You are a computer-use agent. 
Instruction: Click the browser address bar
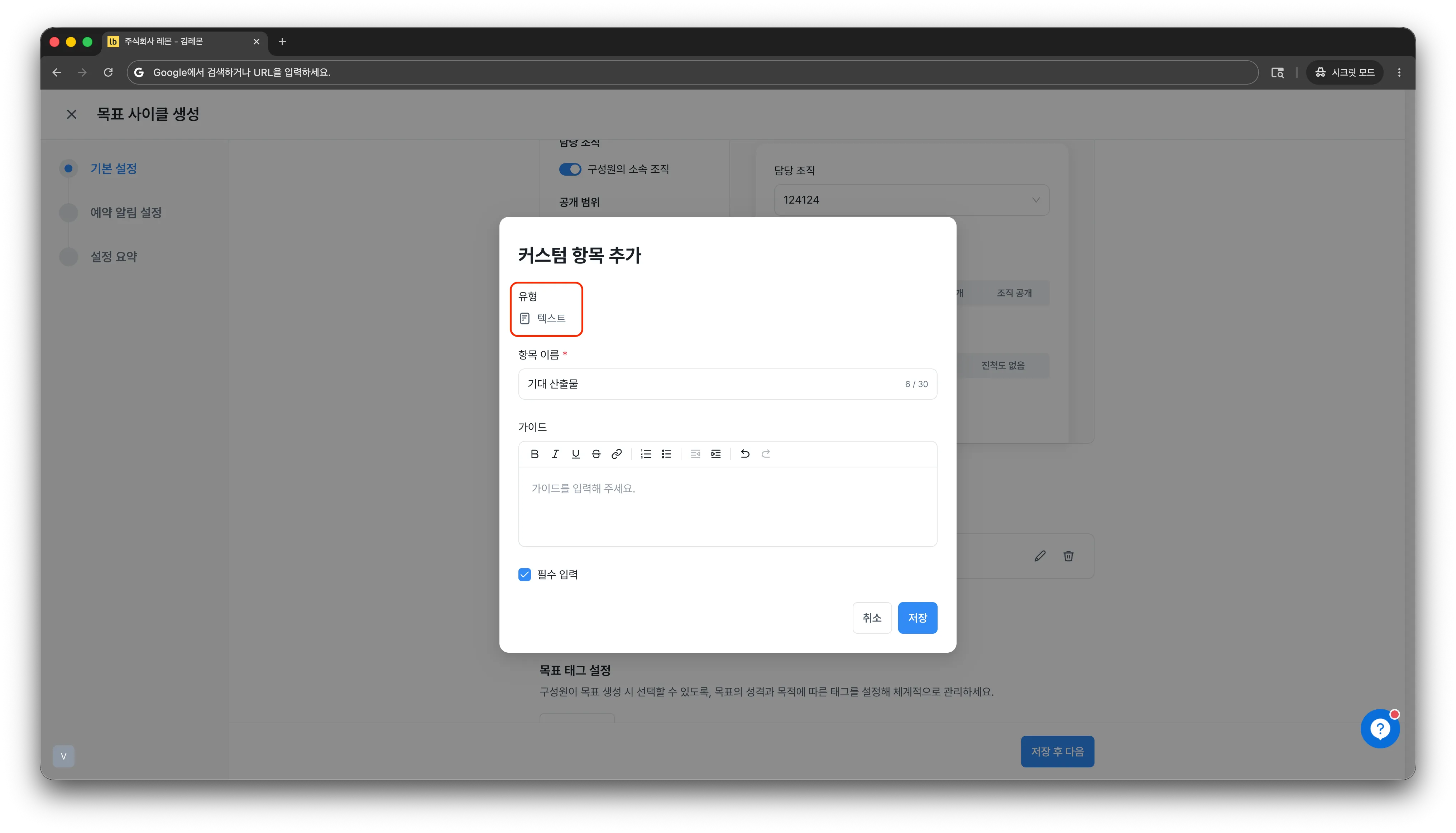coord(692,72)
